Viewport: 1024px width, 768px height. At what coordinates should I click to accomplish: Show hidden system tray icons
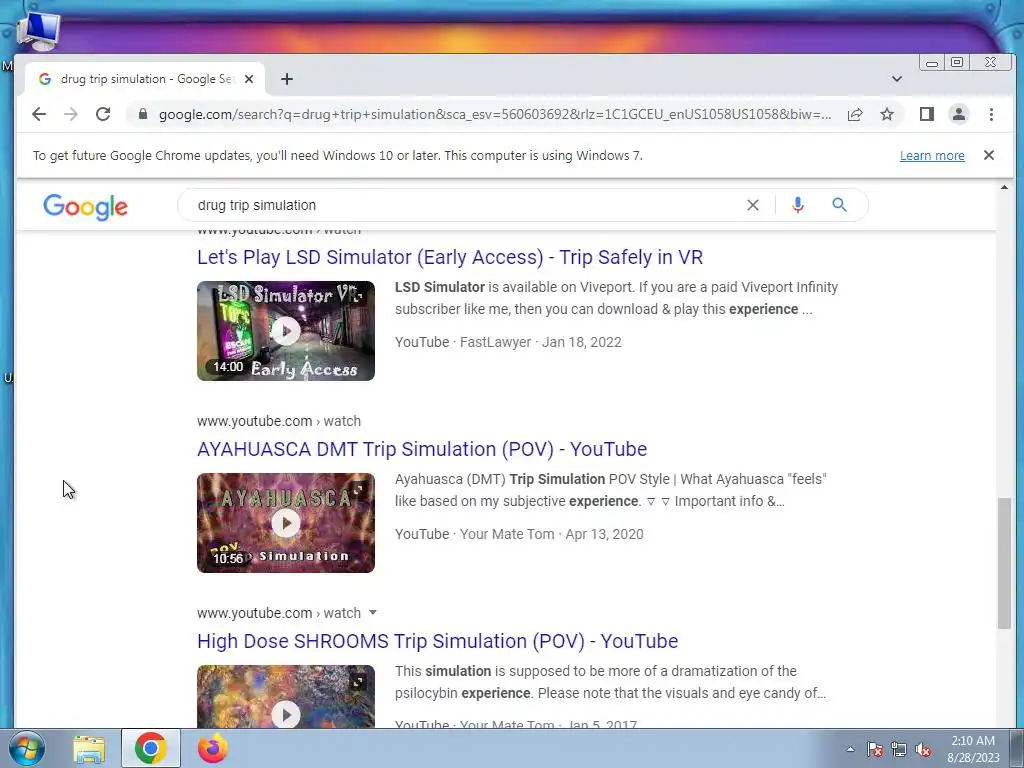850,749
